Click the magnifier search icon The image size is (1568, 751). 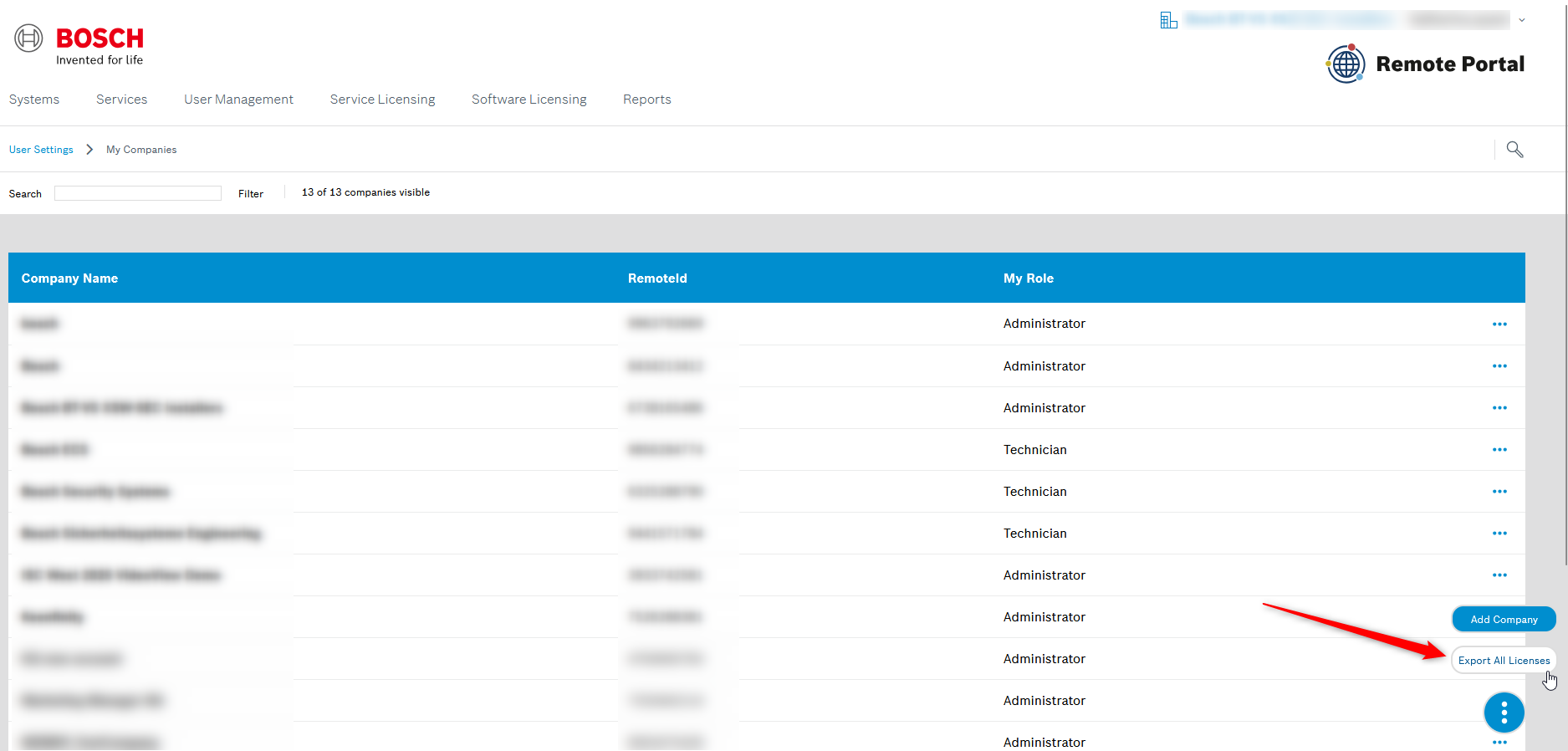(x=1514, y=150)
